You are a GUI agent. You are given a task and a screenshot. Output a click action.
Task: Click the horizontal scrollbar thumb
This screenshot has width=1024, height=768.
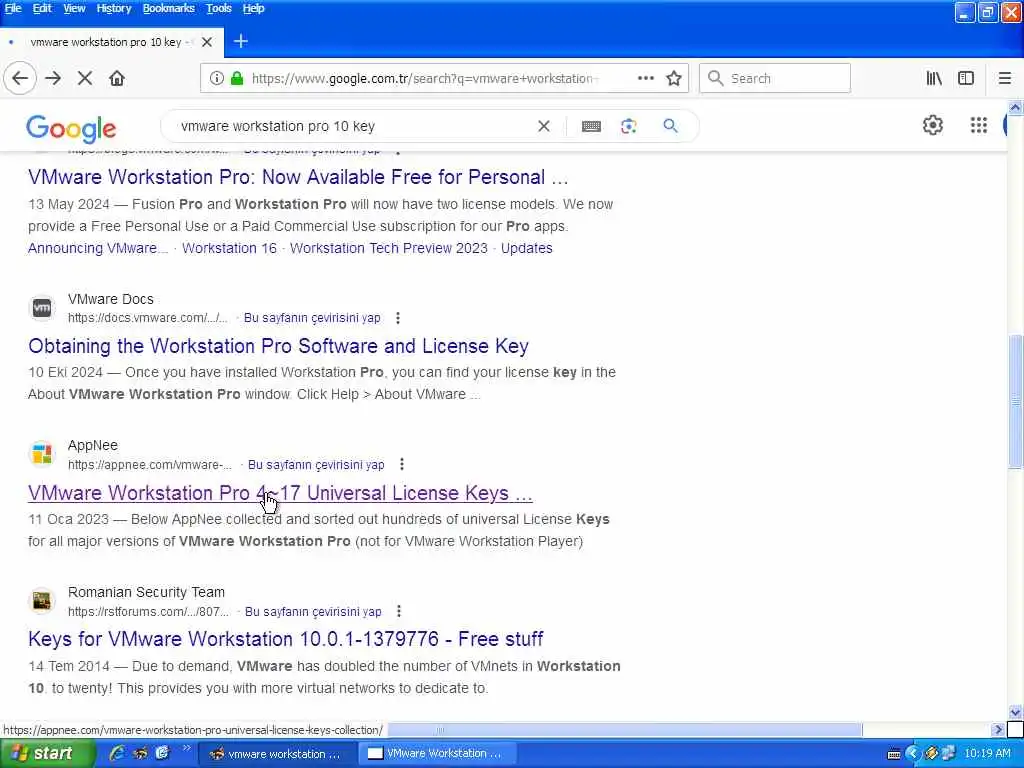(624, 729)
